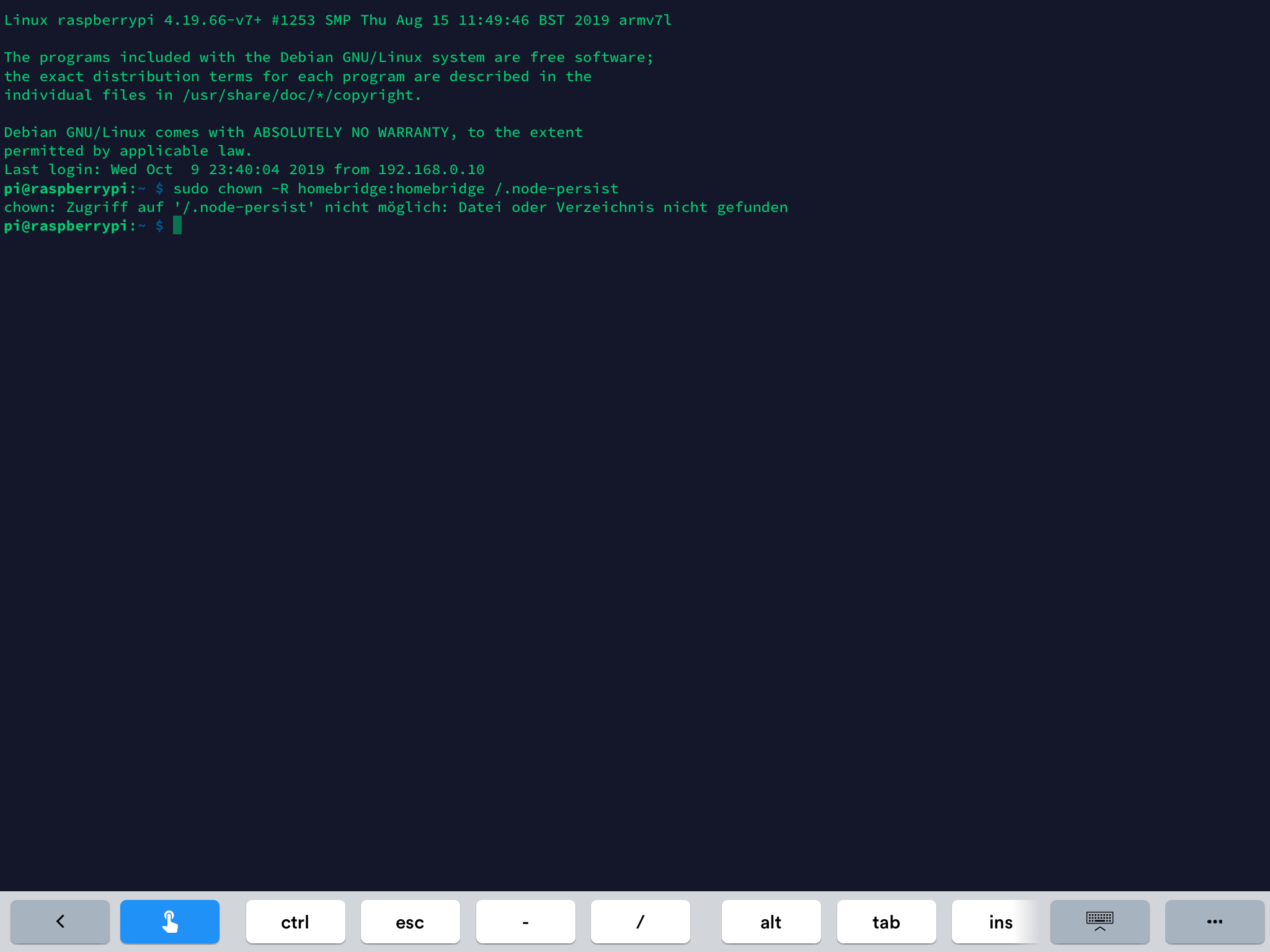Image resolution: width=1270 pixels, height=952 pixels.
Task: Click the IP address 192.168.0.10
Action: click(431, 170)
